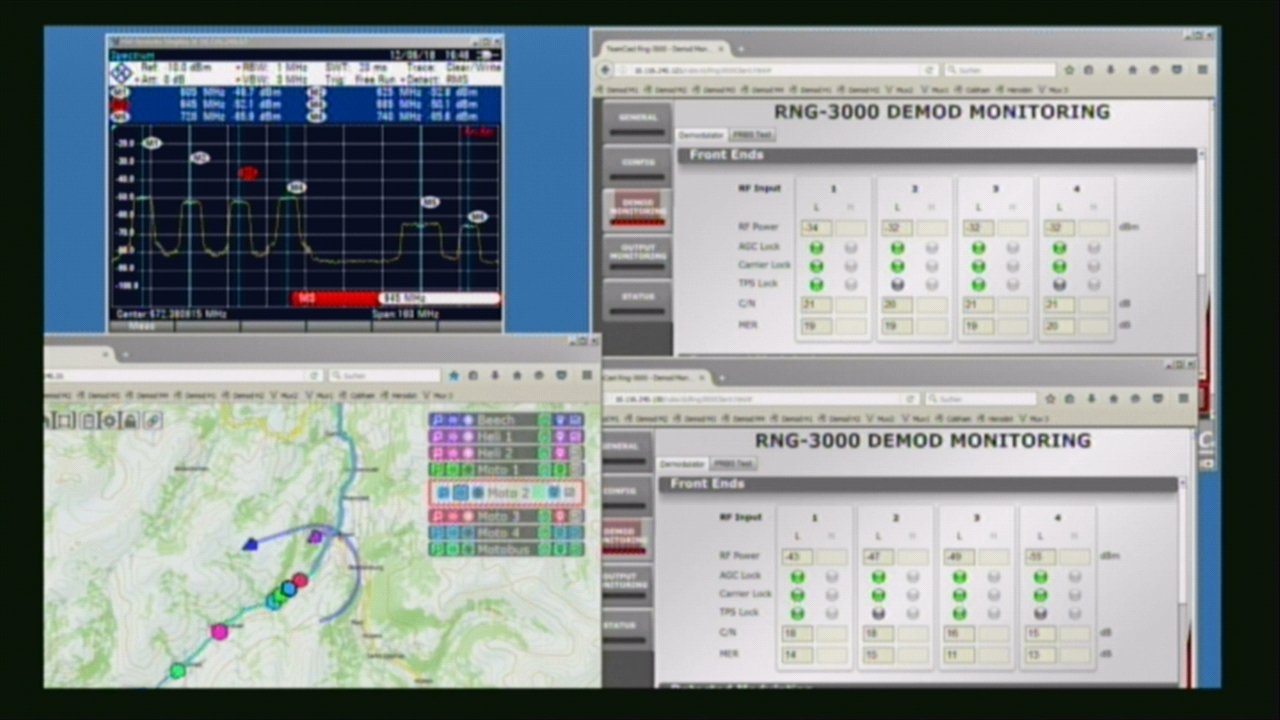Select Beech row in map tracker list

(x=506, y=421)
